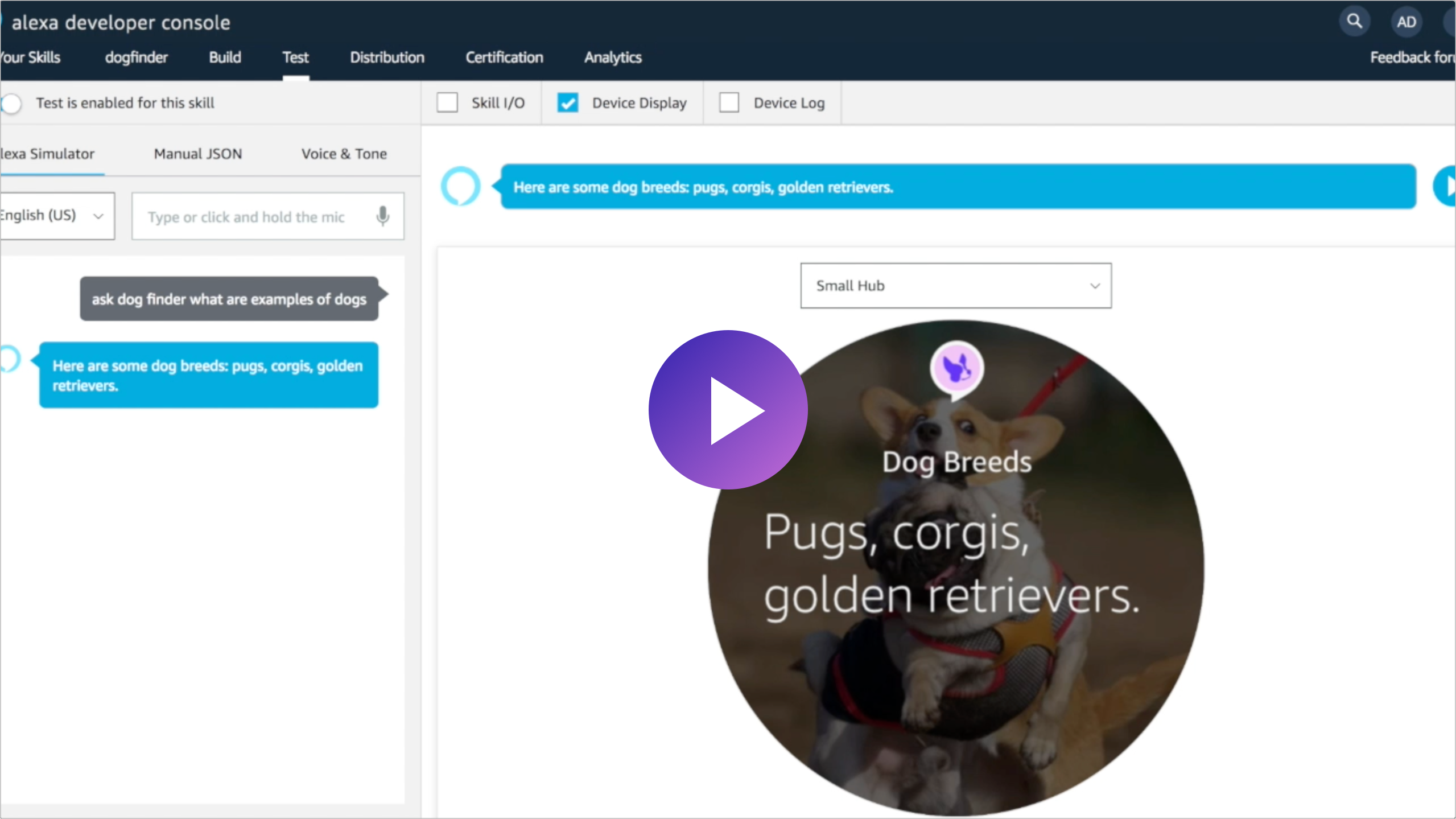Click the Alexa skill microphone icon

click(x=382, y=215)
